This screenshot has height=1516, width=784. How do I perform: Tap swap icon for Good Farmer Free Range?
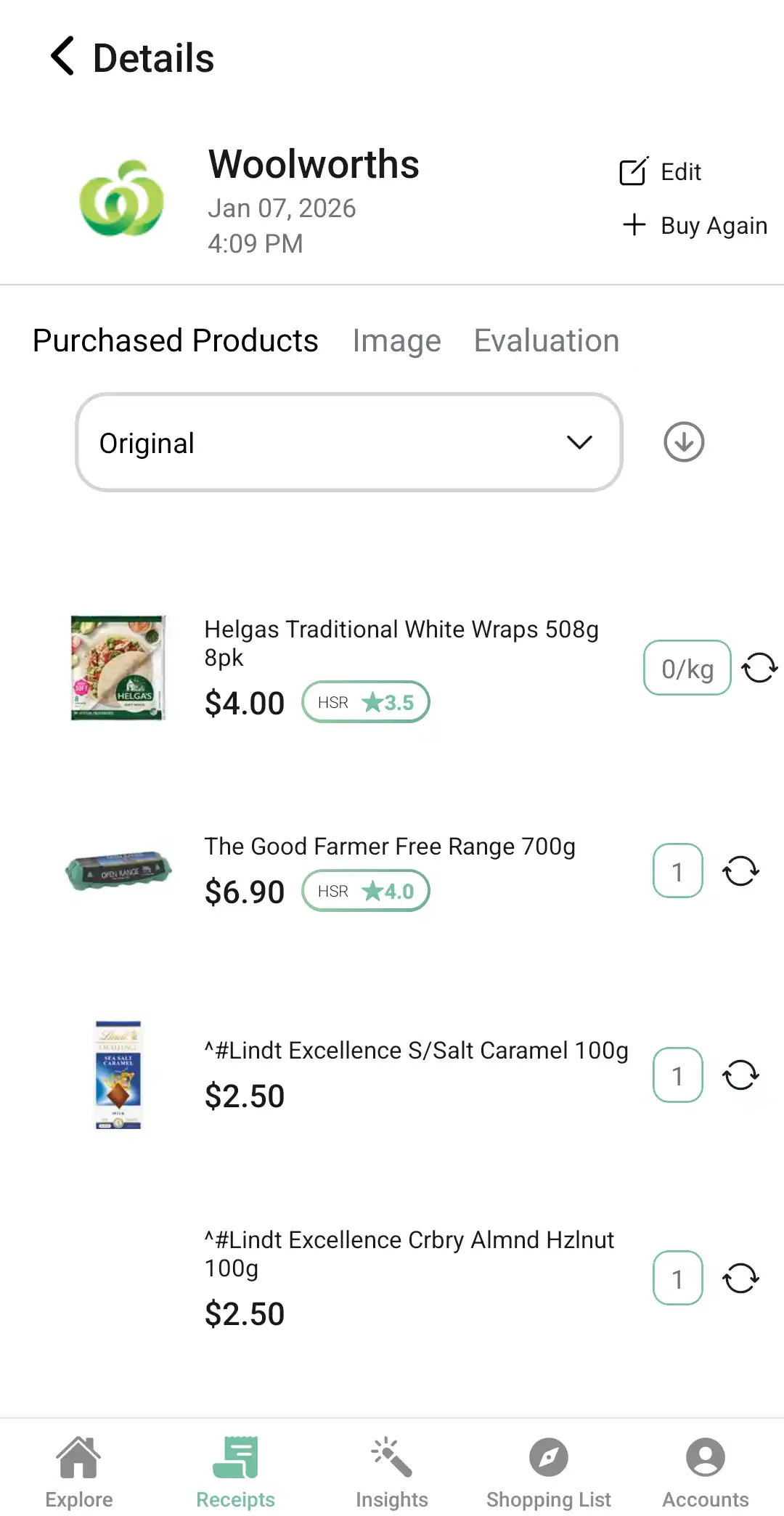[740, 871]
